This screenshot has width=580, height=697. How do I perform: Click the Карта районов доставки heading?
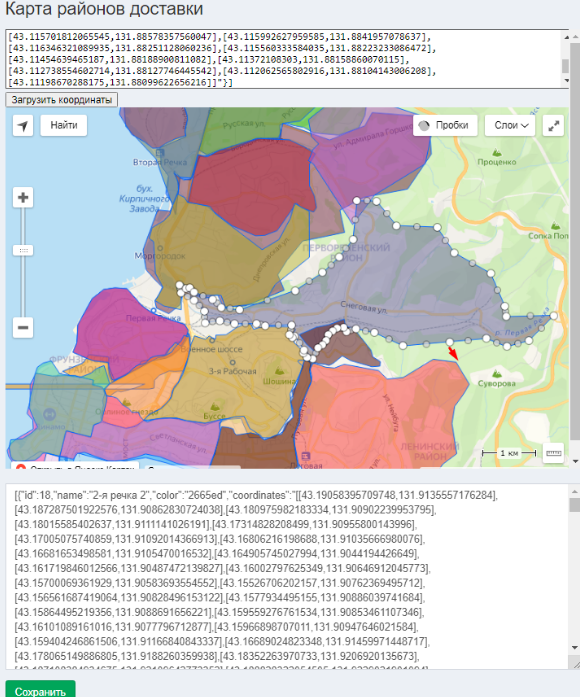(104, 9)
